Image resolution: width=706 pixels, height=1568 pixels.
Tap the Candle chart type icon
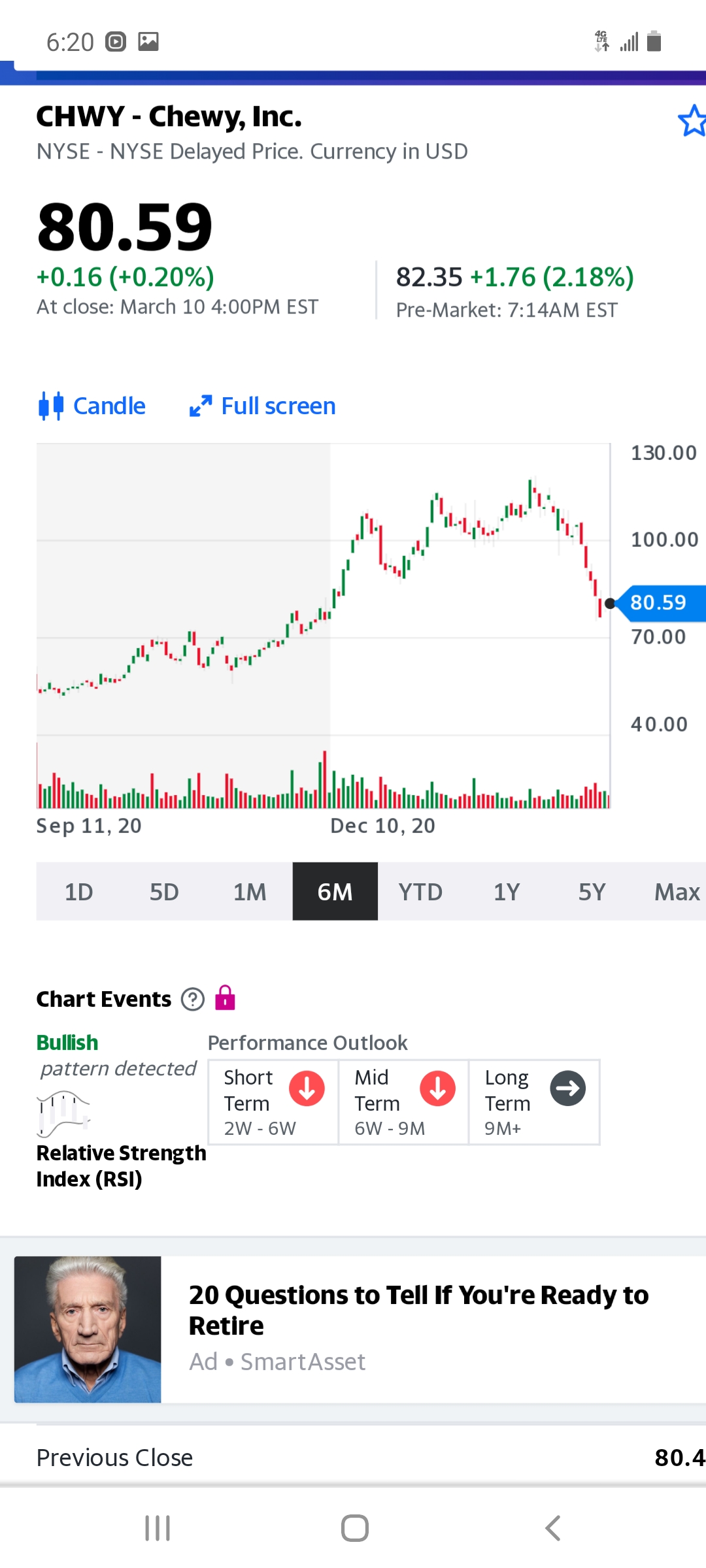pos(51,406)
